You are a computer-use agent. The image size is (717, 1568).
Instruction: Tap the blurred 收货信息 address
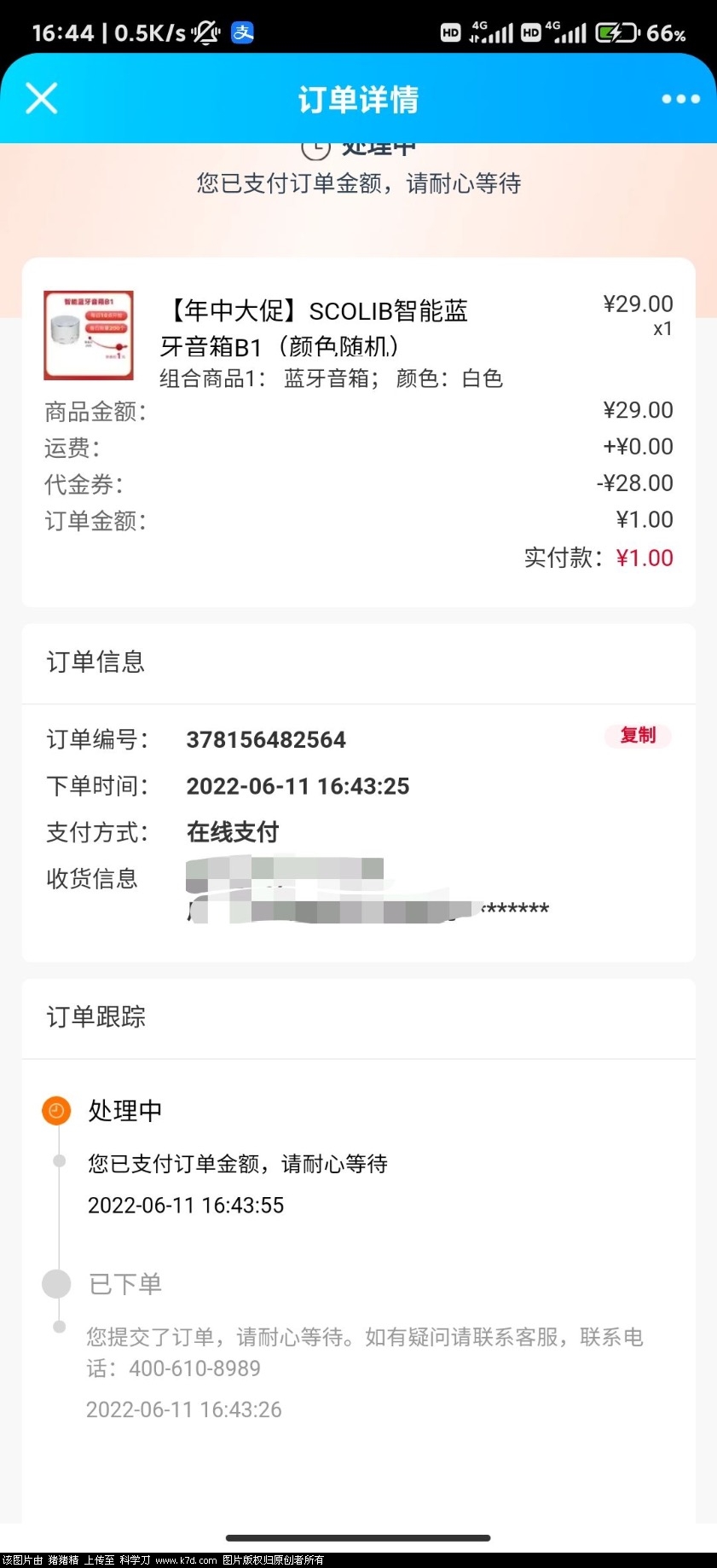367,891
